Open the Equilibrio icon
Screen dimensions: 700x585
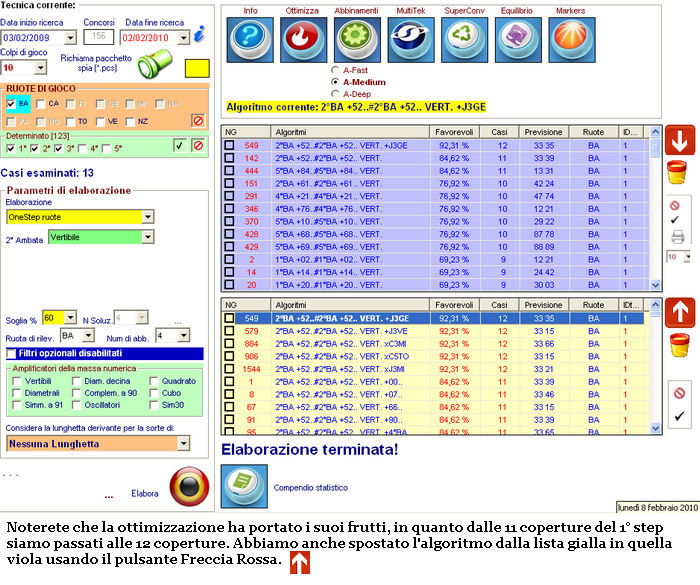[518, 40]
